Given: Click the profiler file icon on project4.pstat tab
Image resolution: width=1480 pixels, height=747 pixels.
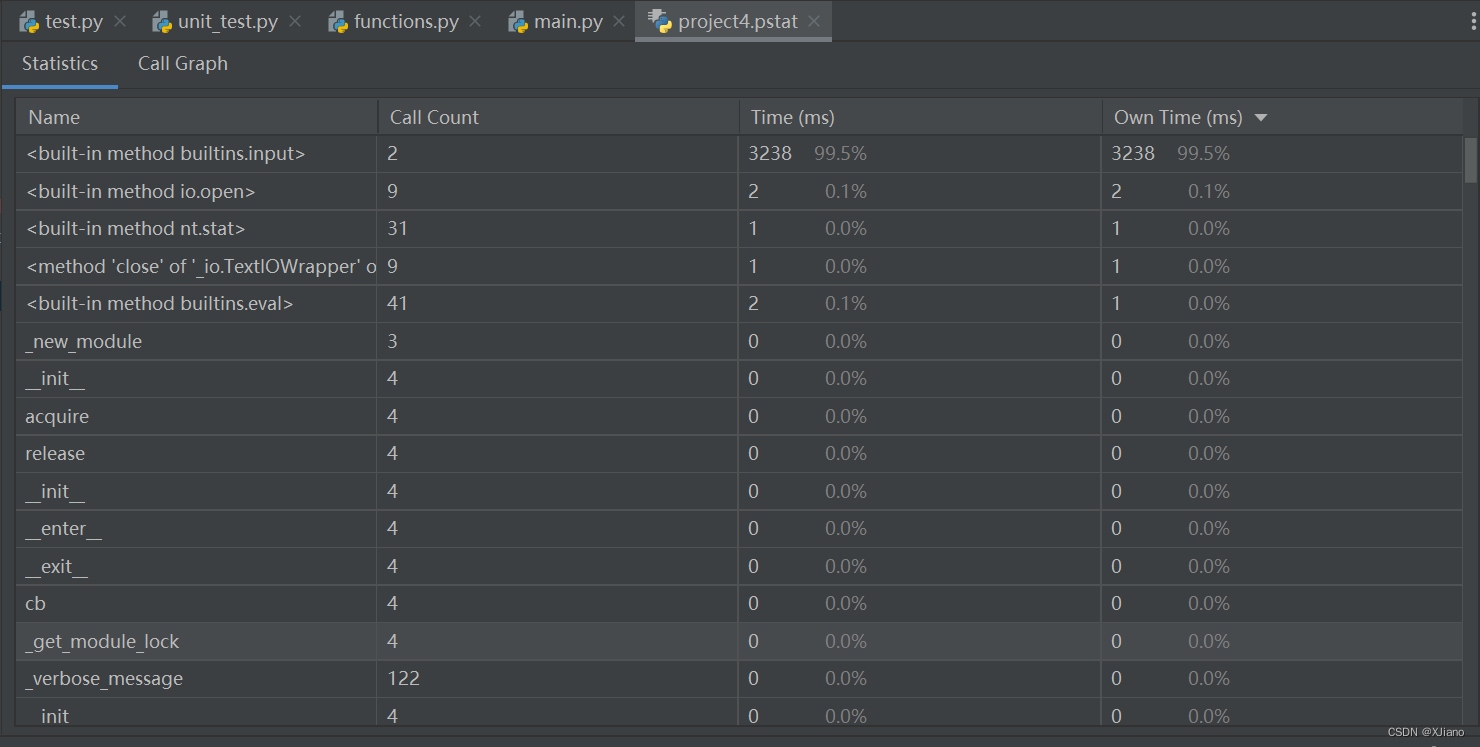Looking at the screenshot, I should 660,21.
